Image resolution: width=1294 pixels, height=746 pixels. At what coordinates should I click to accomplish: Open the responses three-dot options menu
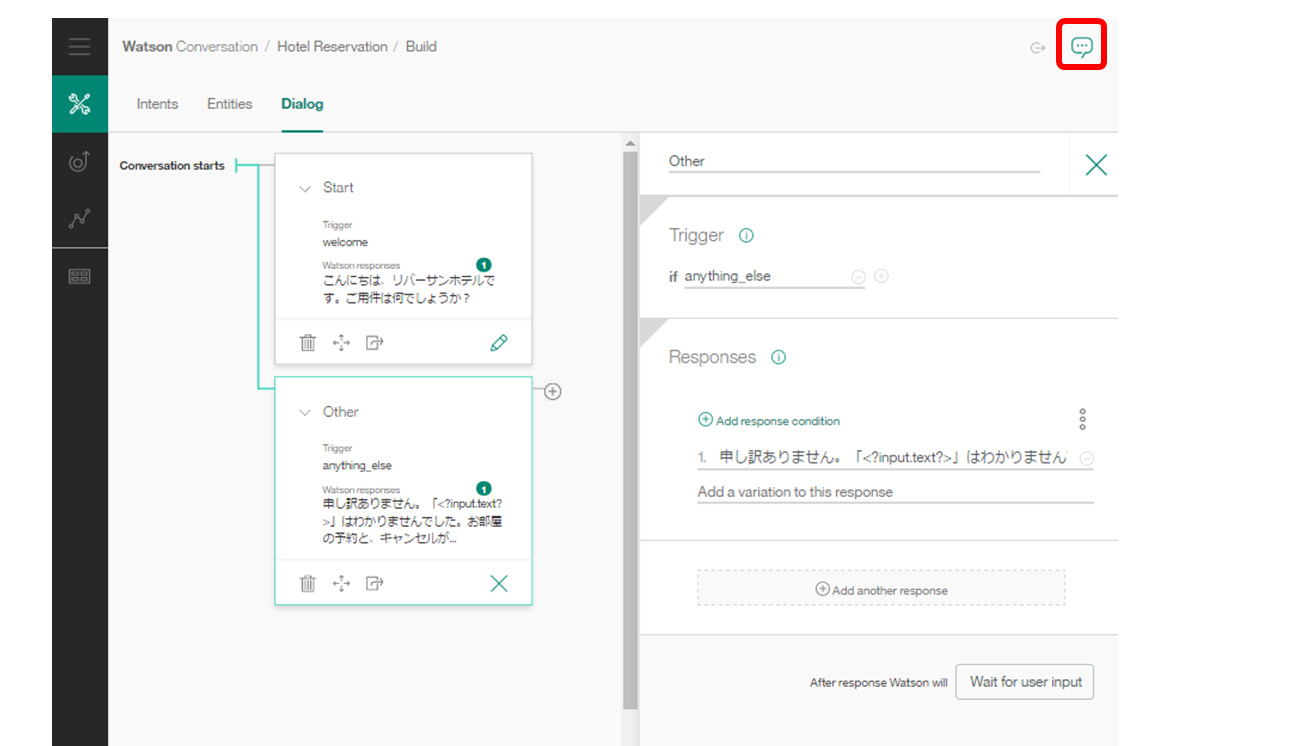coord(1082,419)
